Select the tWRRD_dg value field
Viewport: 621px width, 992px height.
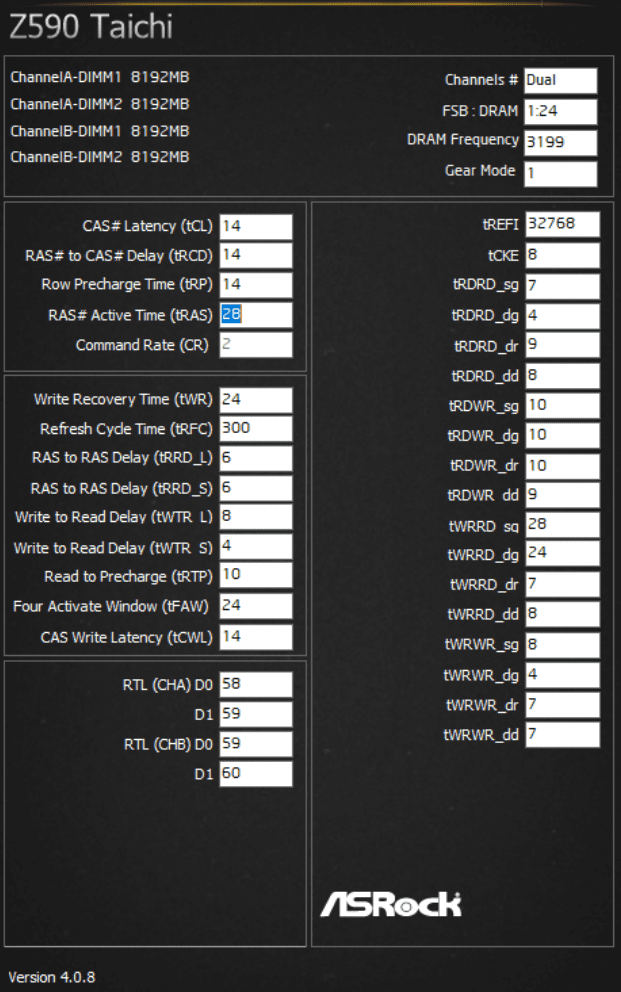563,554
